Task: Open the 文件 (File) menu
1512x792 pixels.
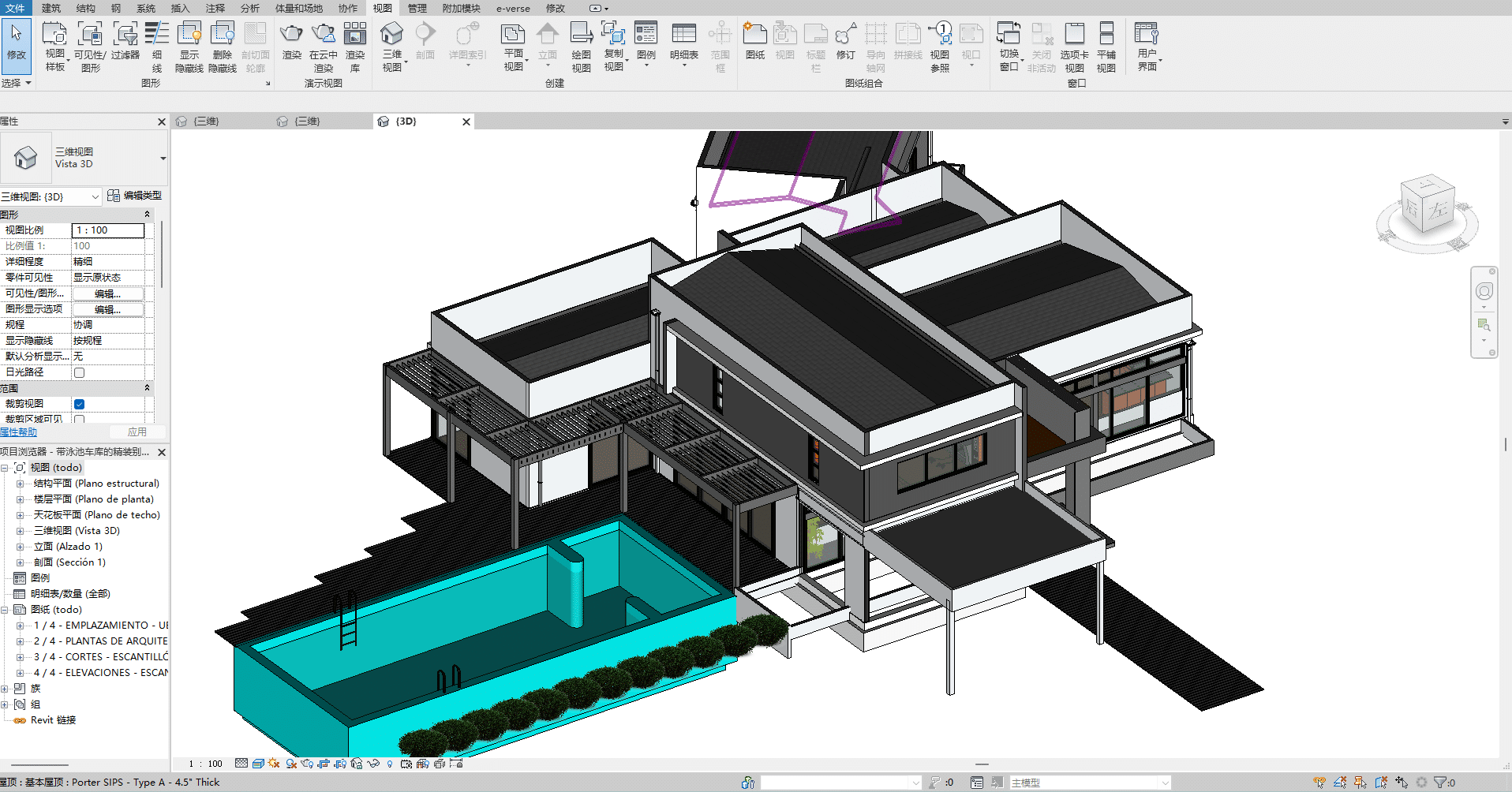Action: [15, 9]
